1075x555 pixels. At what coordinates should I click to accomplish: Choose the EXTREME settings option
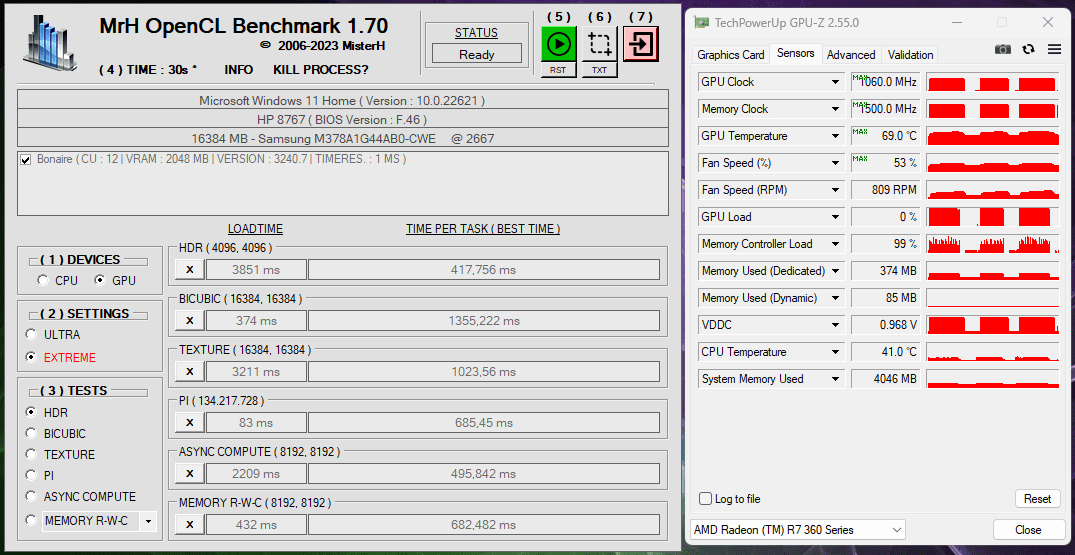31,357
